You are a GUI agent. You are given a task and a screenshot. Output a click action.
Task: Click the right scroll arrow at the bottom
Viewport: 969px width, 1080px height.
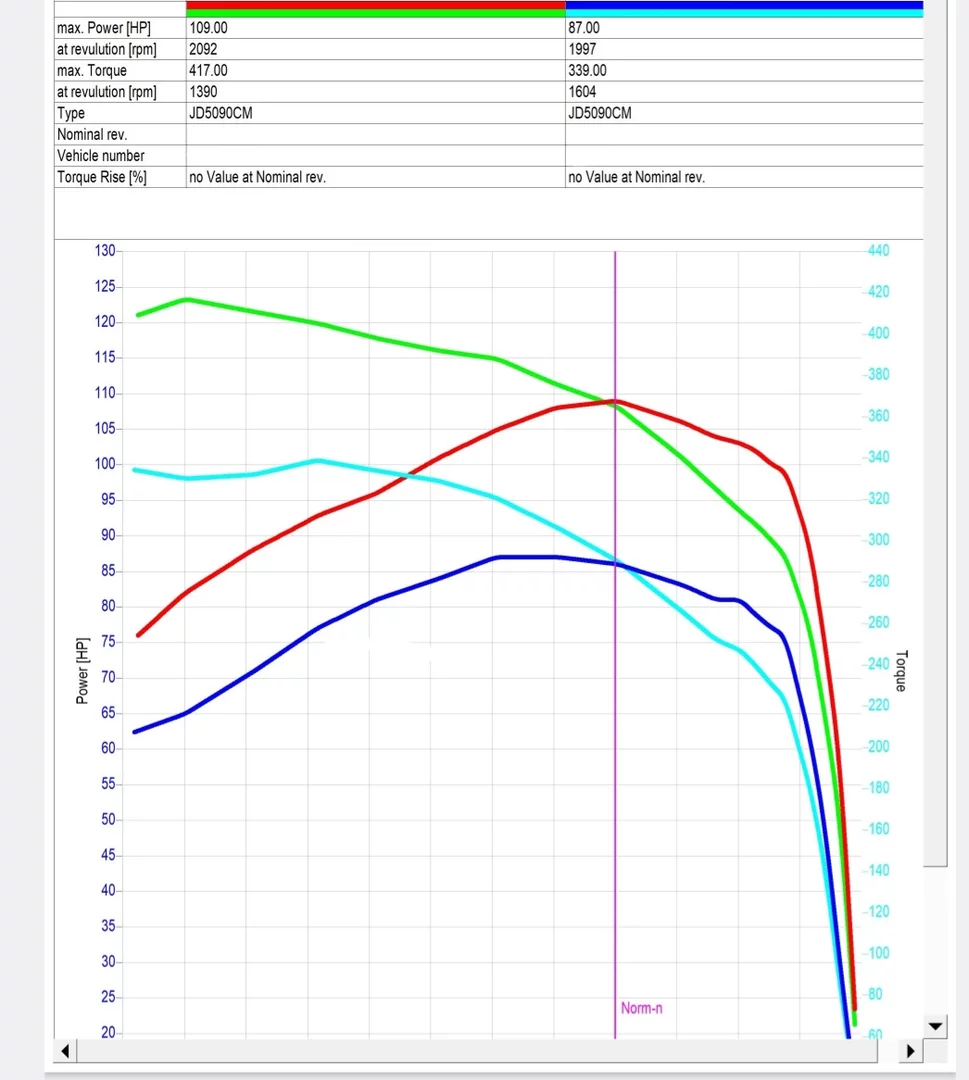click(910, 1051)
